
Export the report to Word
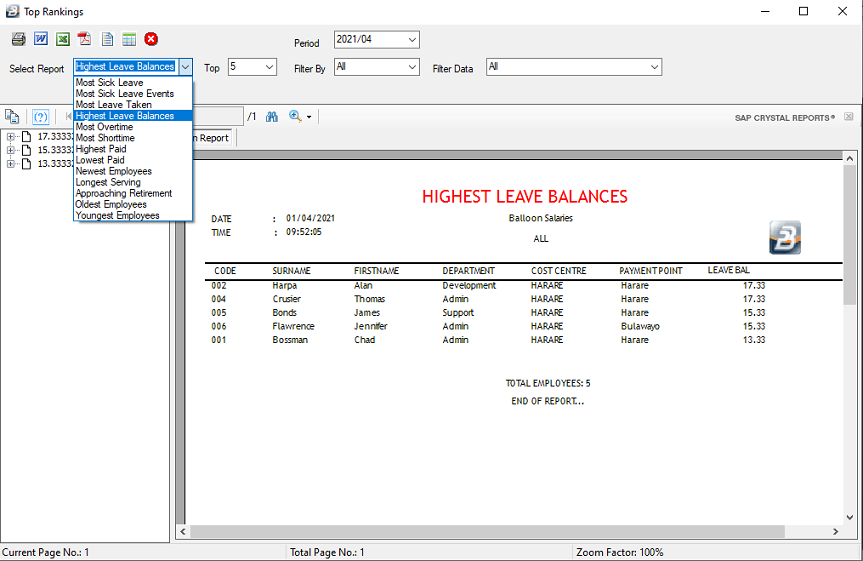[41, 39]
